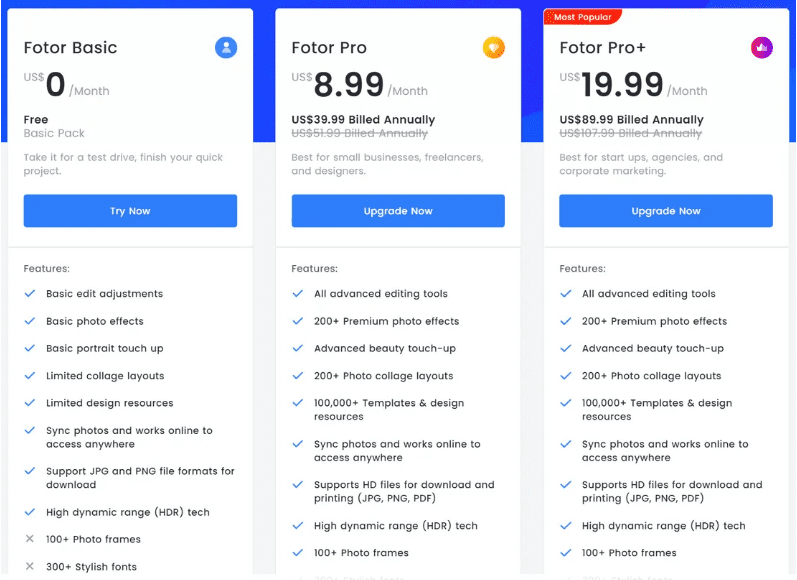Click US$89.99 Billed Annually text
The image size is (797, 580).
(631, 119)
